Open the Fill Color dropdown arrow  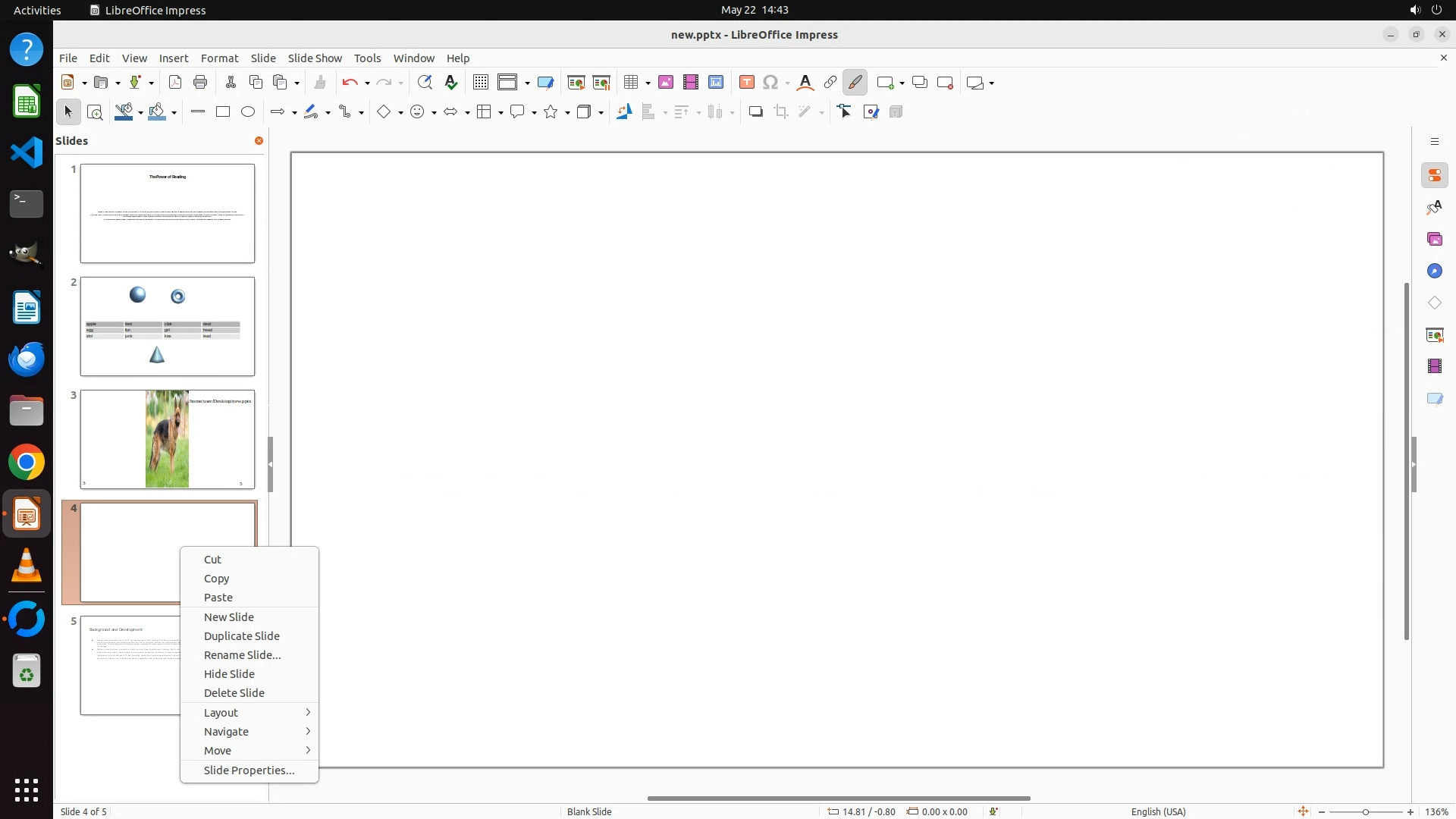click(x=174, y=113)
